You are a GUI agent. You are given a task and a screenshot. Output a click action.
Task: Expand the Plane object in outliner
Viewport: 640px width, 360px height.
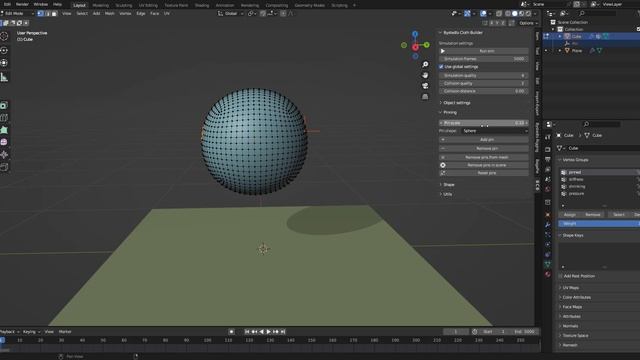tap(560, 51)
